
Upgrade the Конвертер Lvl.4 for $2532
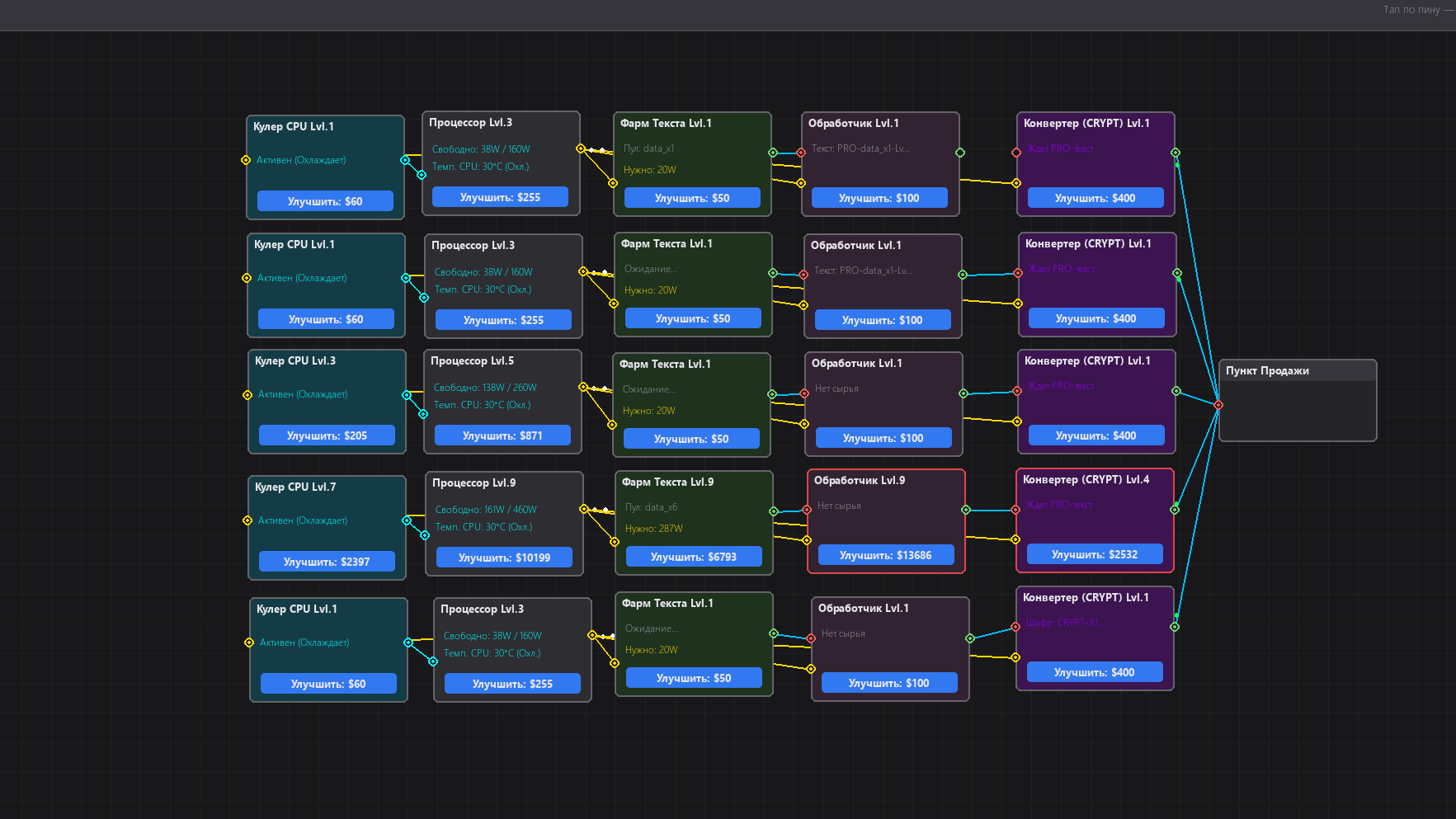[x=1095, y=554]
